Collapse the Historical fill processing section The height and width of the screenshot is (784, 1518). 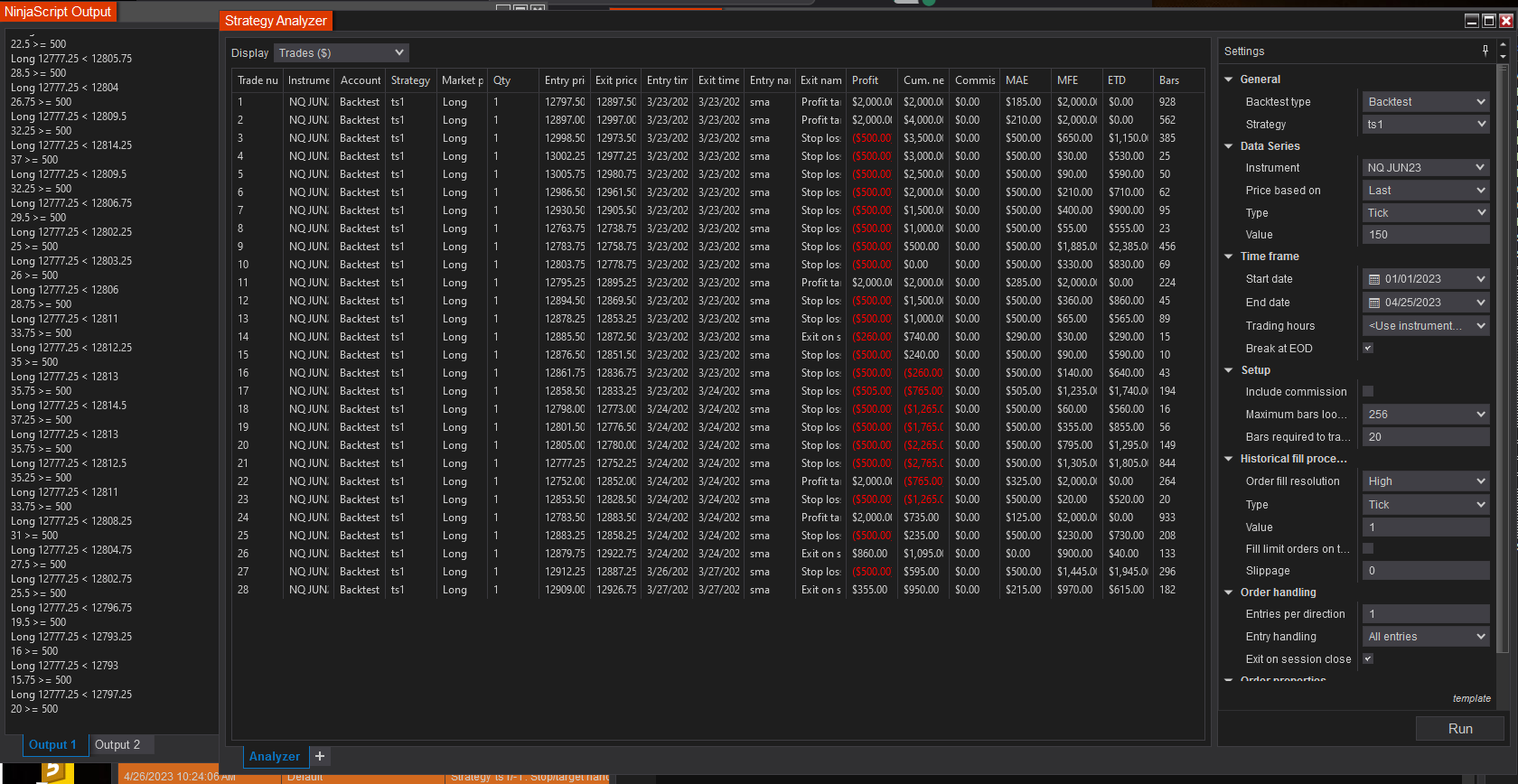point(1229,459)
